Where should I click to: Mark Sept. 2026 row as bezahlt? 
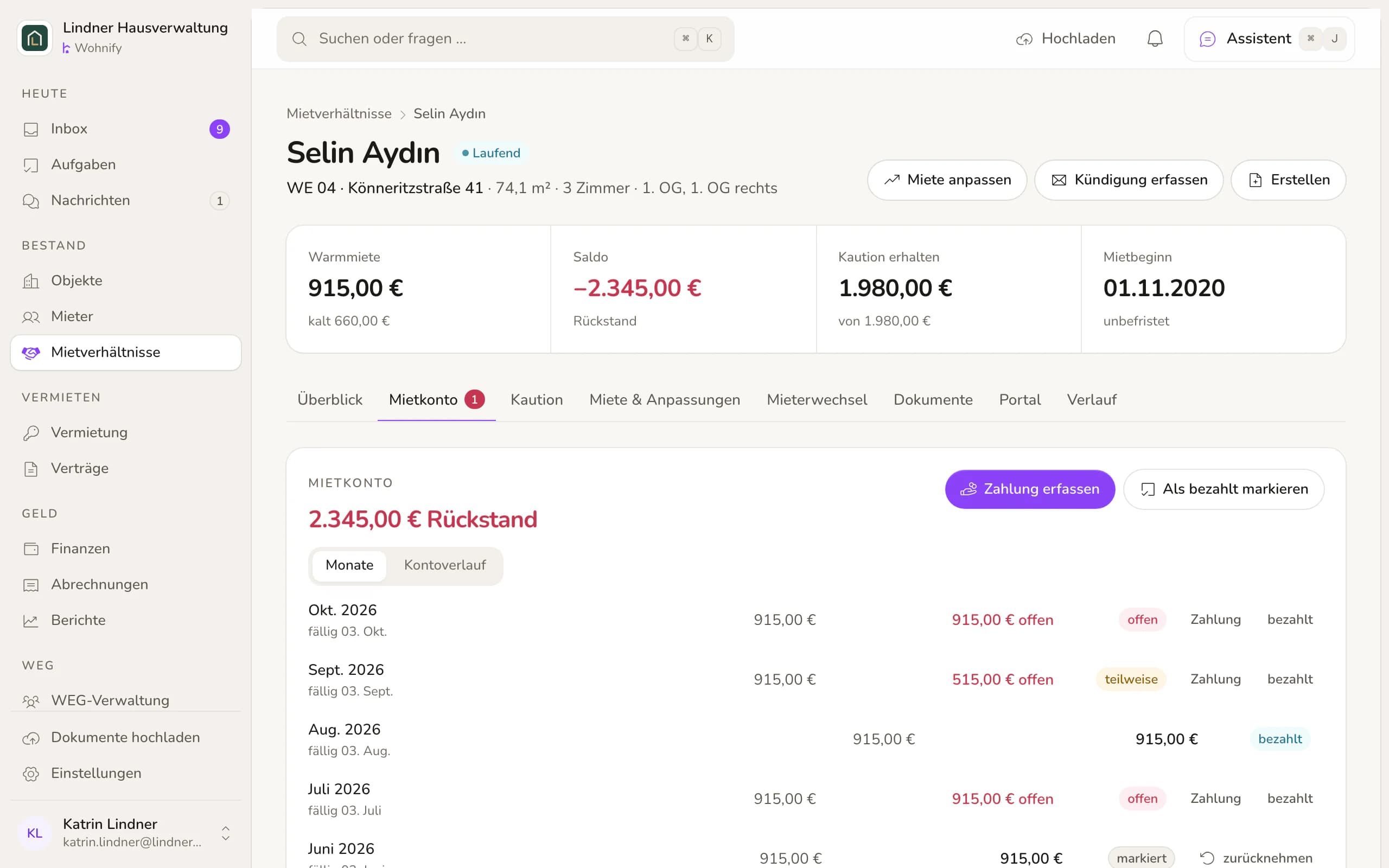[x=1290, y=680]
